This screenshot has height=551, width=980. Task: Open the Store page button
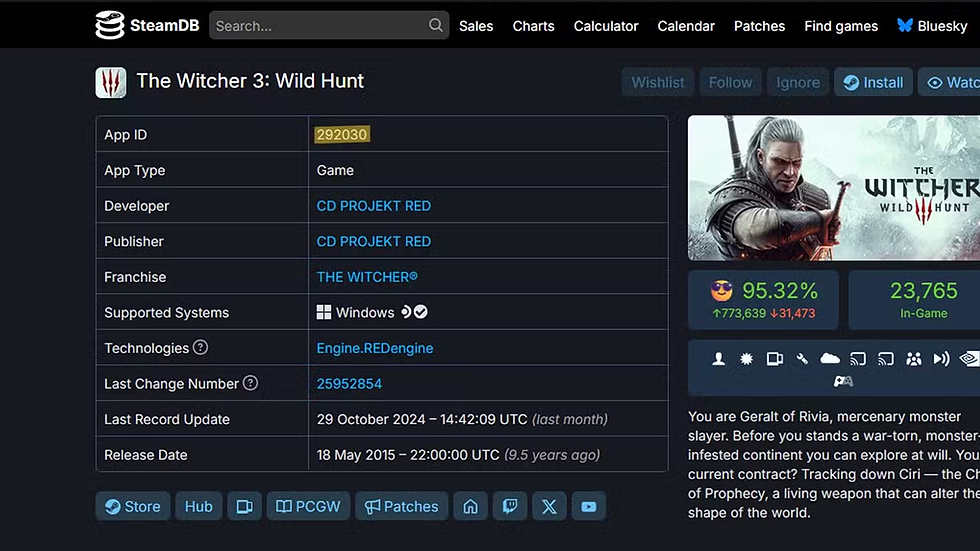click(132, 506)
